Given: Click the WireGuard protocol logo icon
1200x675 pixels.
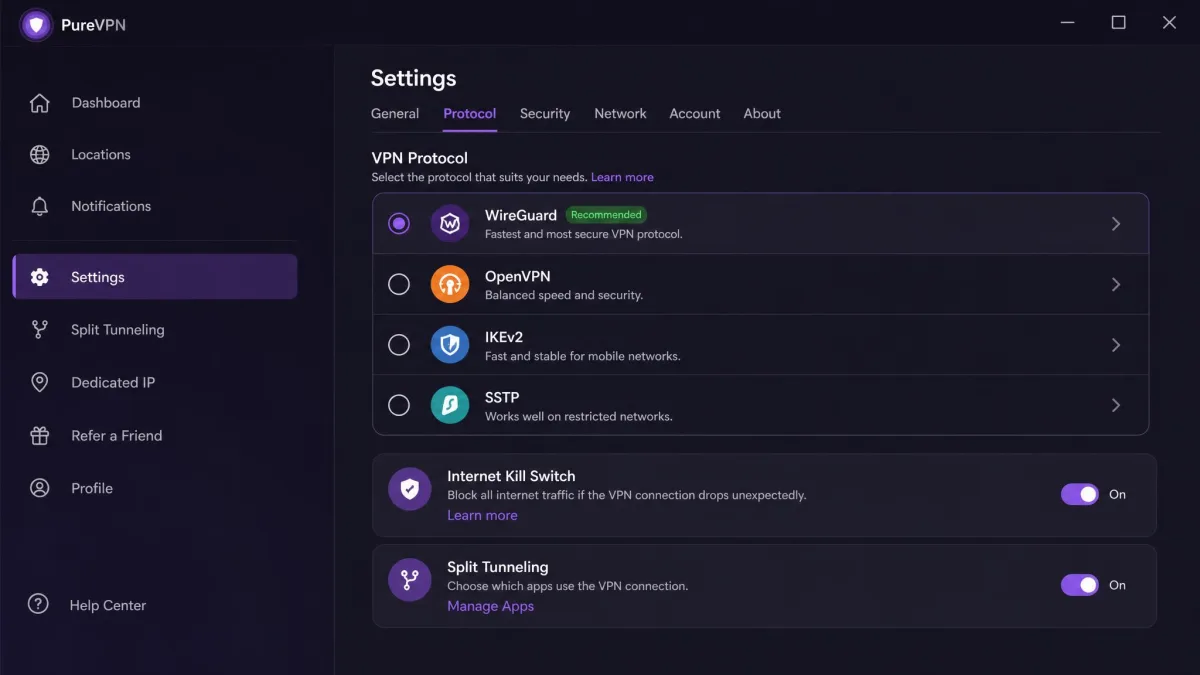Looking at the screenshot, I should [x=450, y=224].
